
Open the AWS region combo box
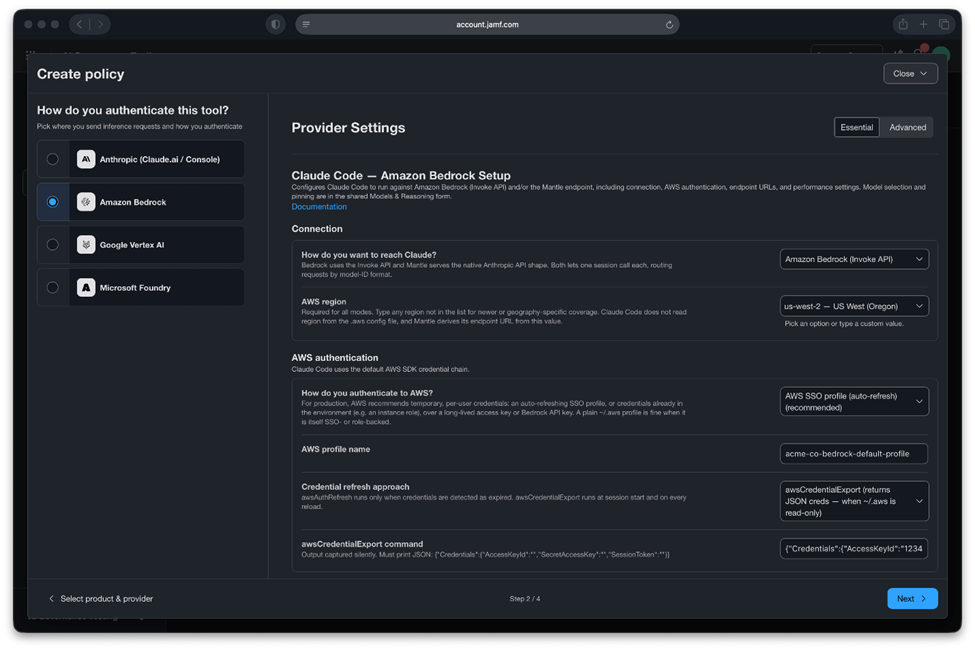[x=854, y=306]
